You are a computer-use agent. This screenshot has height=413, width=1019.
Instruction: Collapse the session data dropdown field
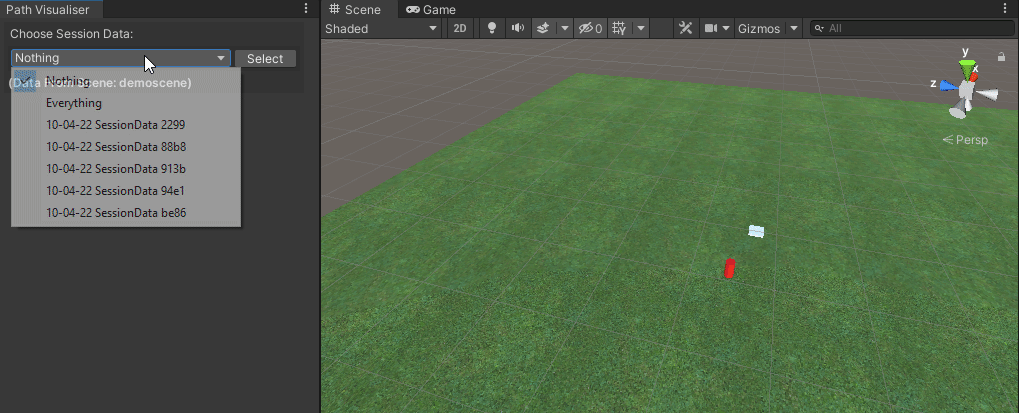point(121,58)
